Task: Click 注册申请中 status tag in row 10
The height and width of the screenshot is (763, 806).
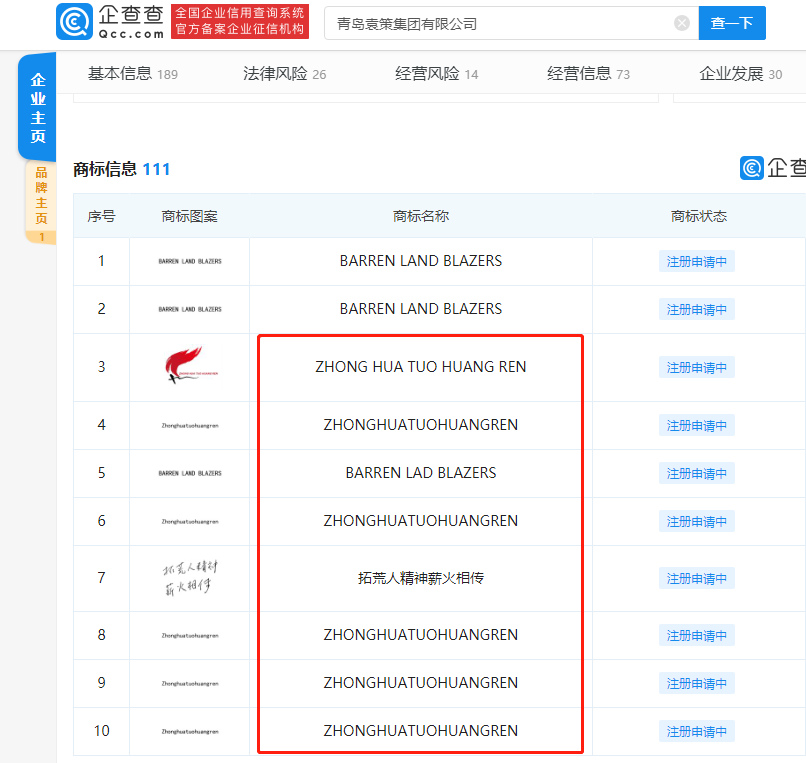Action: coord(697,732)
